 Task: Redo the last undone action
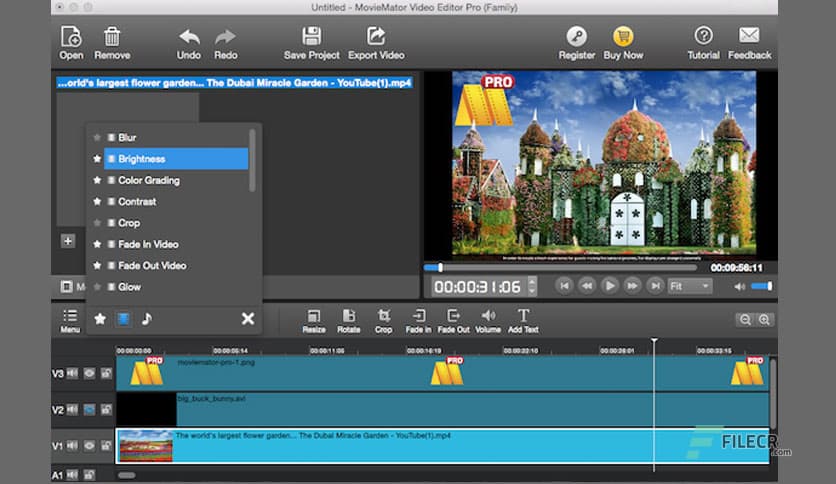[x=226, y=43]
